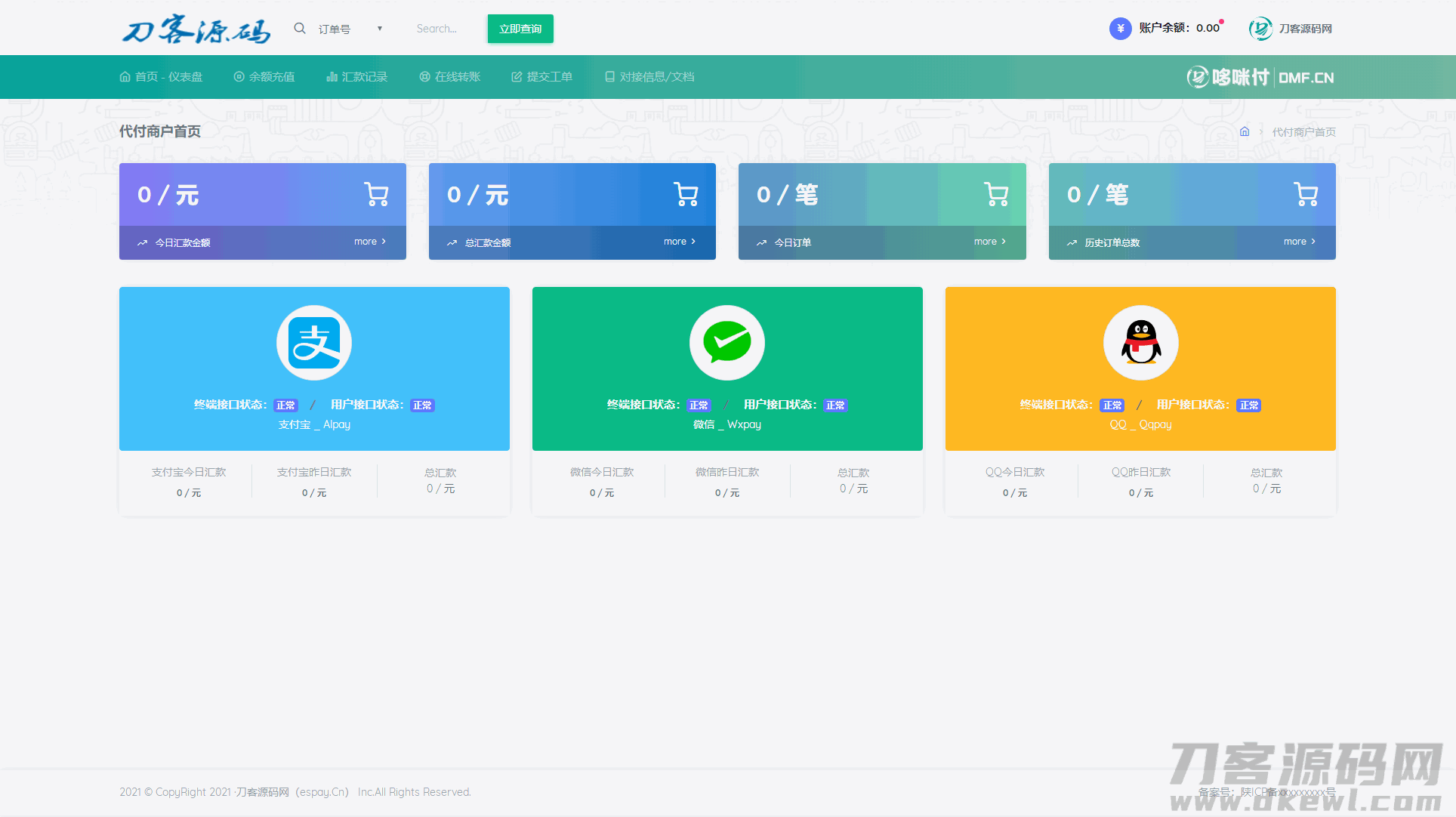Click cart icon on 今日汇款金额 card
The height and width of the screenshot is (817, 1456).
376,194
